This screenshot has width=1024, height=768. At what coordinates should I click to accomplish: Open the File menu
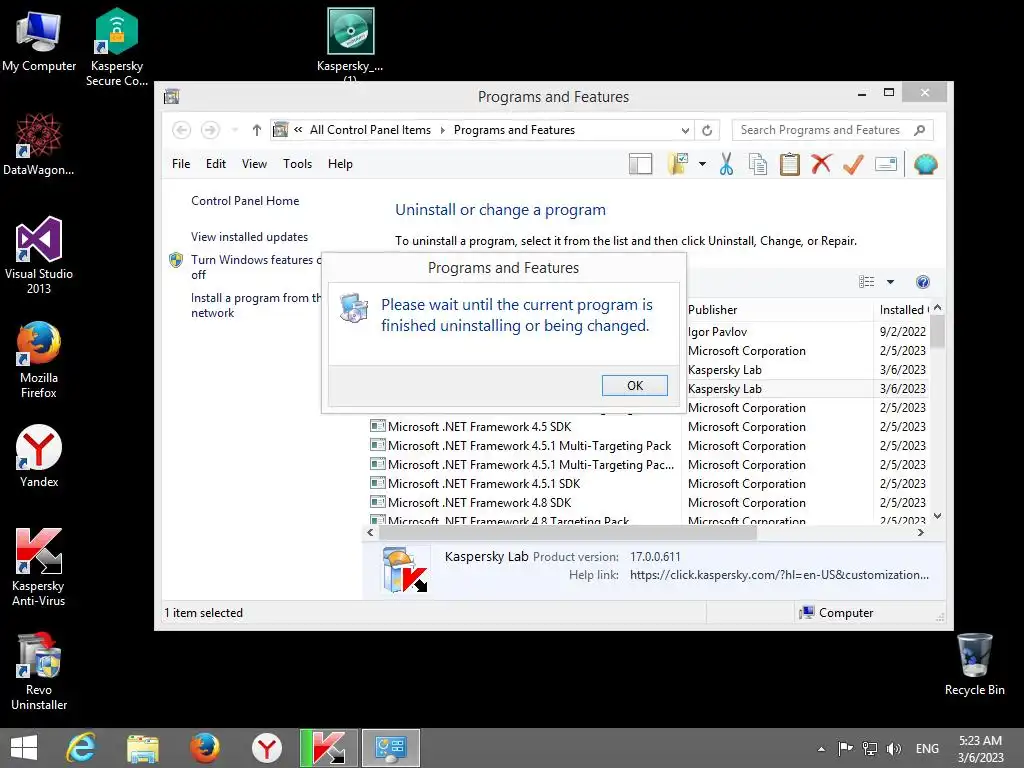181,164
